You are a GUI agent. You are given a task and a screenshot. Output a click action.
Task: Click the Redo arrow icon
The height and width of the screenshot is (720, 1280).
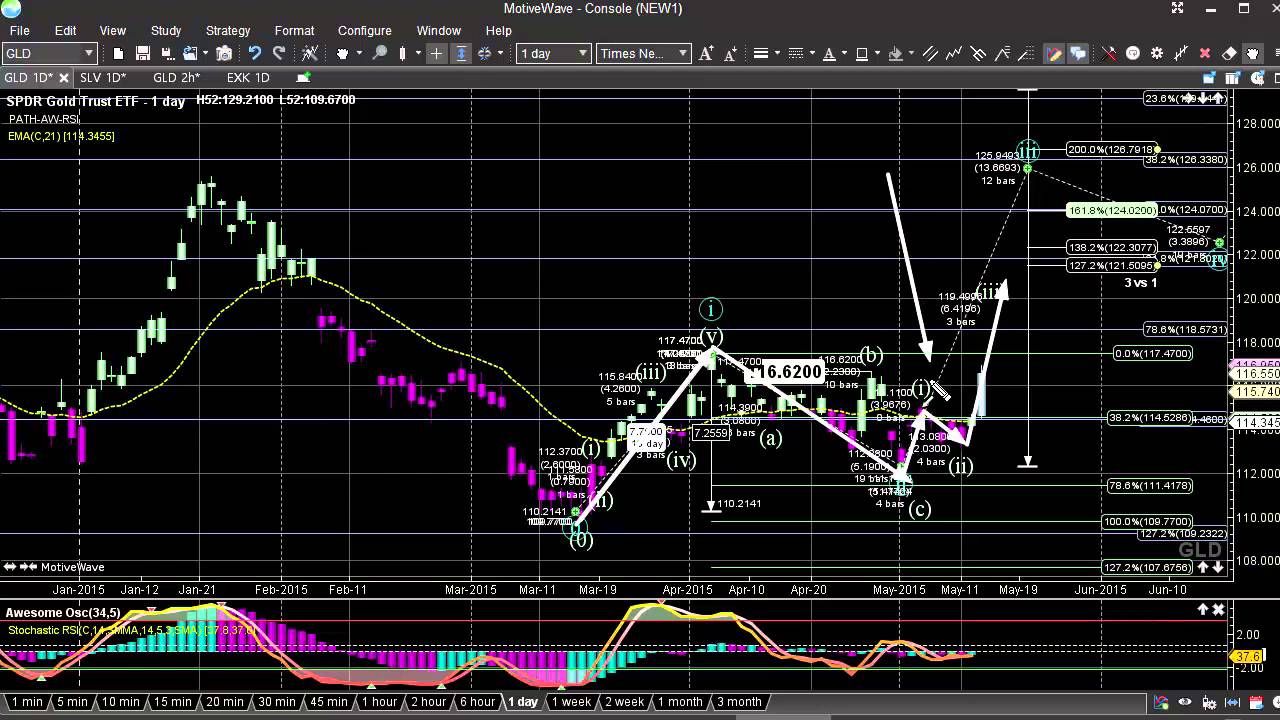point(279,53)
